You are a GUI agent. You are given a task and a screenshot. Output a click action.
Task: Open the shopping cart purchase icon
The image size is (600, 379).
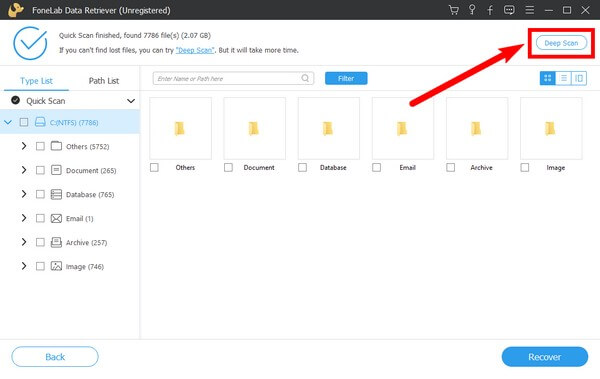pyautogui.click(x=454, y=10)
